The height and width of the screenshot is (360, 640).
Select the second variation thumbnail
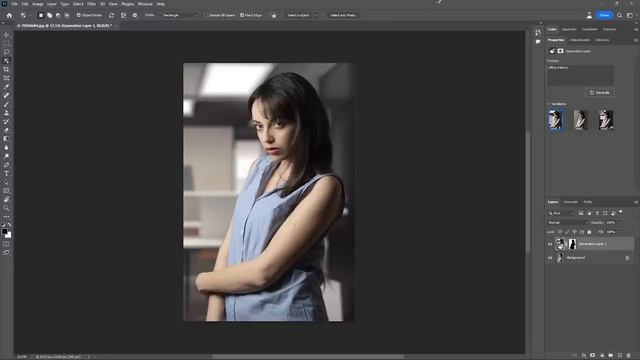pos(581,120)
